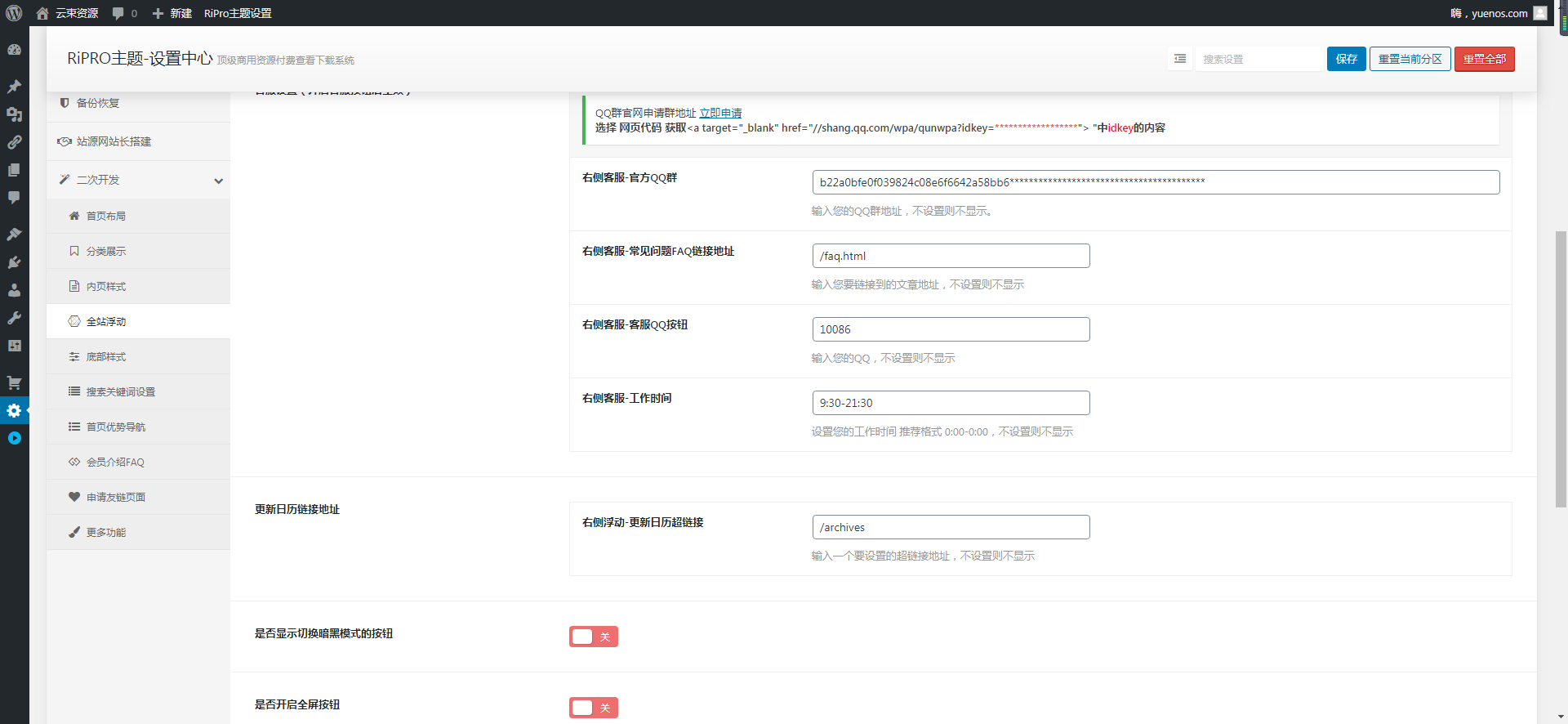
Task: Click the blue play circle icon
Action: coord(14,438)
